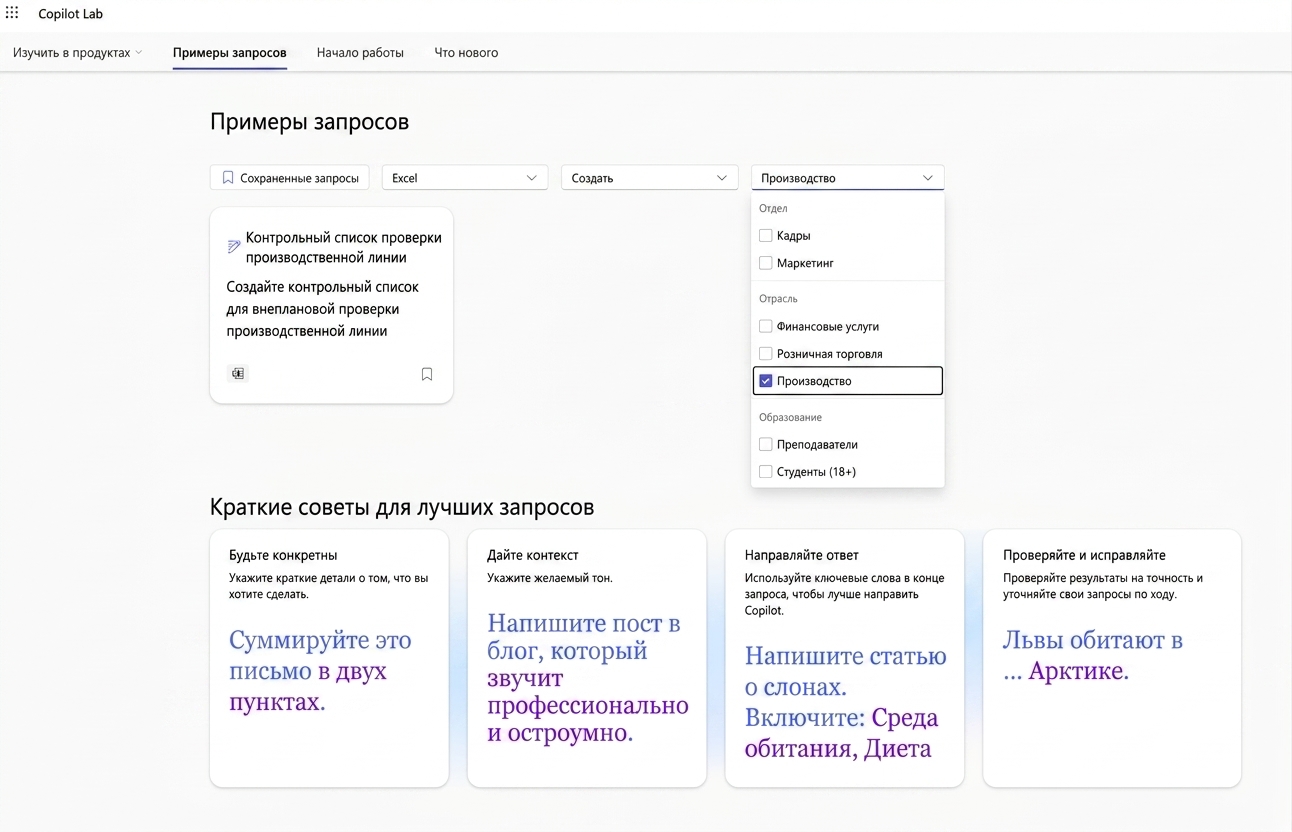
Task: Expand the Изучить в продуктах menu
Action: (77, 53)
